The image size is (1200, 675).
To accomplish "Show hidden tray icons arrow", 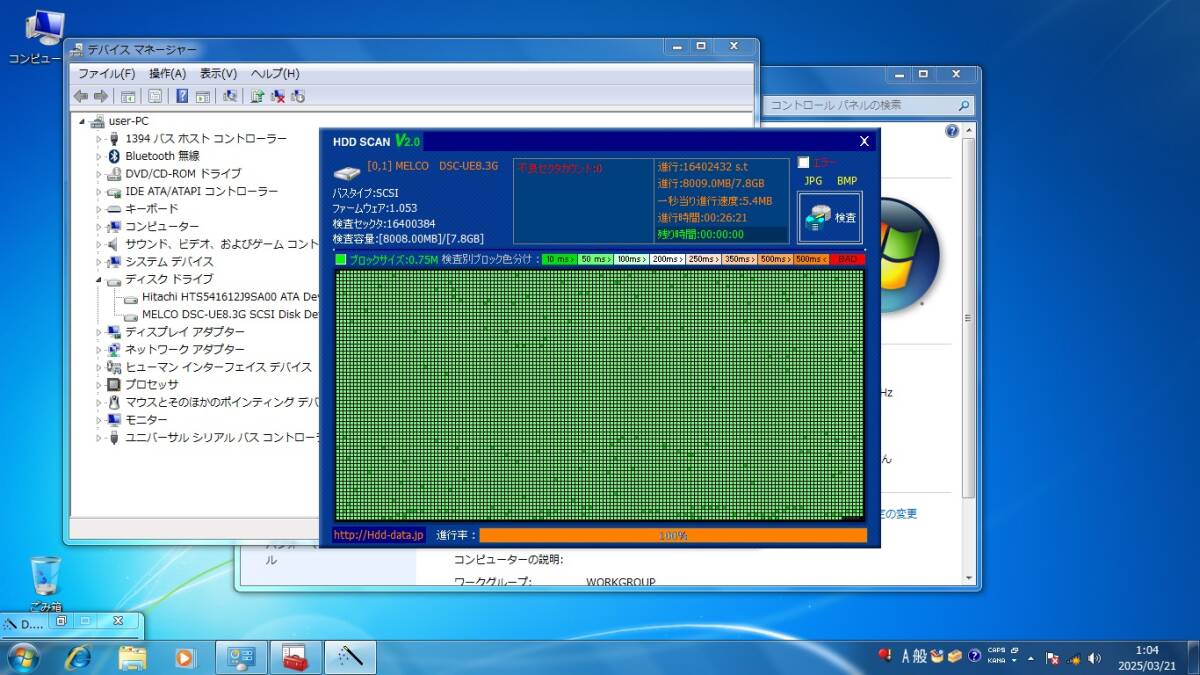I will point(1031,658).
